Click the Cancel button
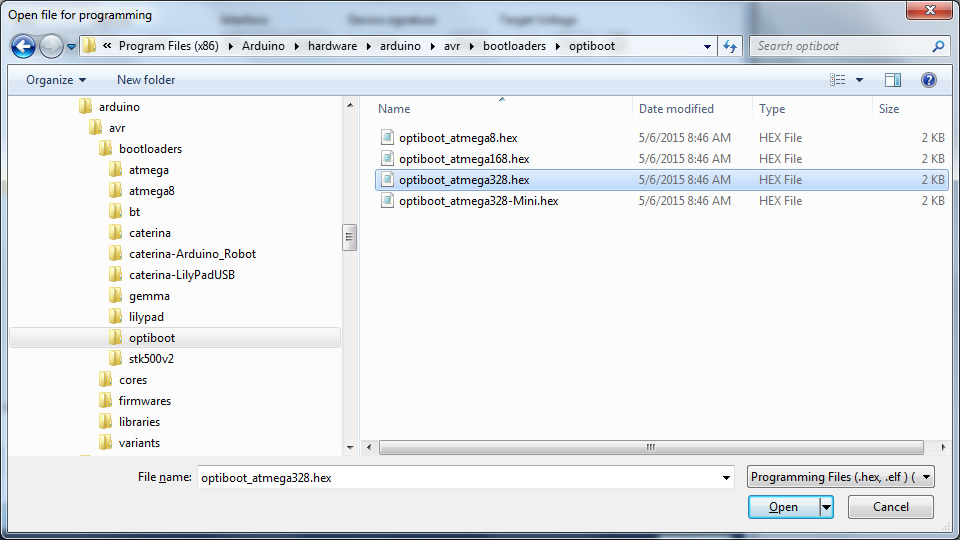960x540 pixels. click(x=890, y=507)
